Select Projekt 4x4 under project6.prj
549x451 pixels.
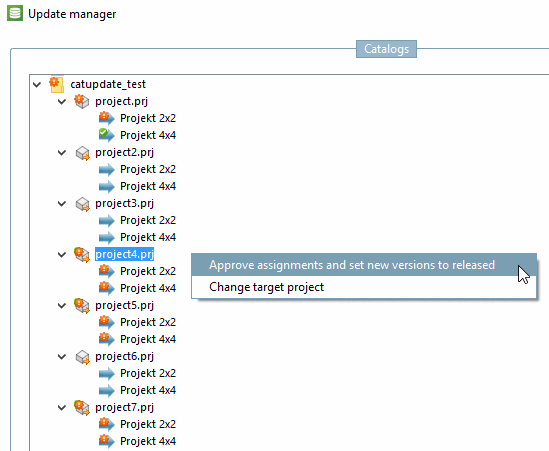148,390
